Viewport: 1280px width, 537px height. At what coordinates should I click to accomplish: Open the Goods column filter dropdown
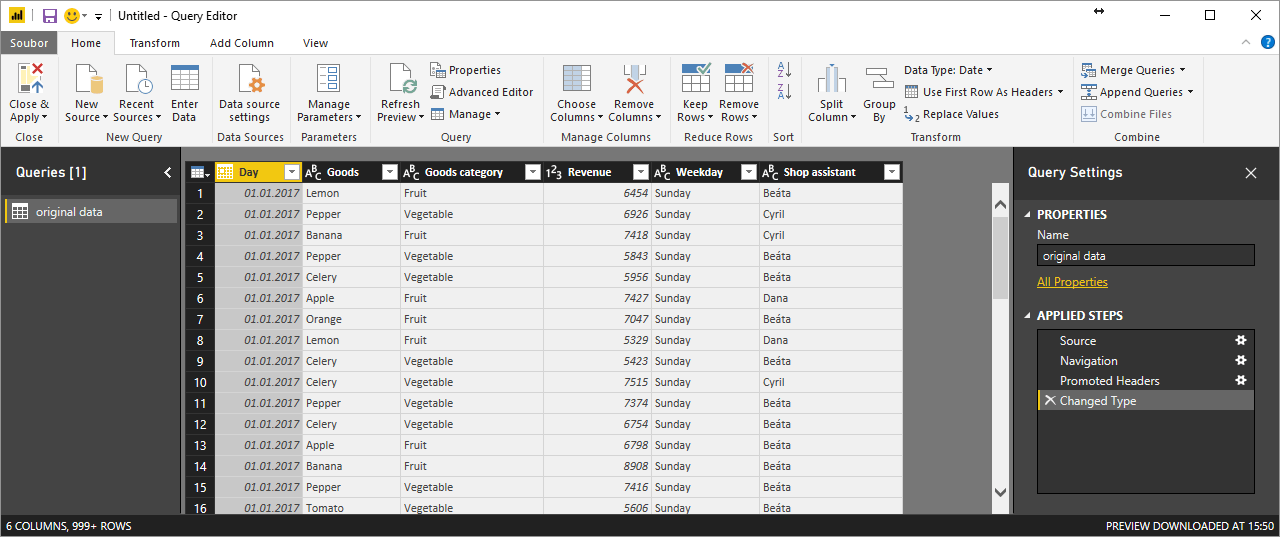point(390,172)
